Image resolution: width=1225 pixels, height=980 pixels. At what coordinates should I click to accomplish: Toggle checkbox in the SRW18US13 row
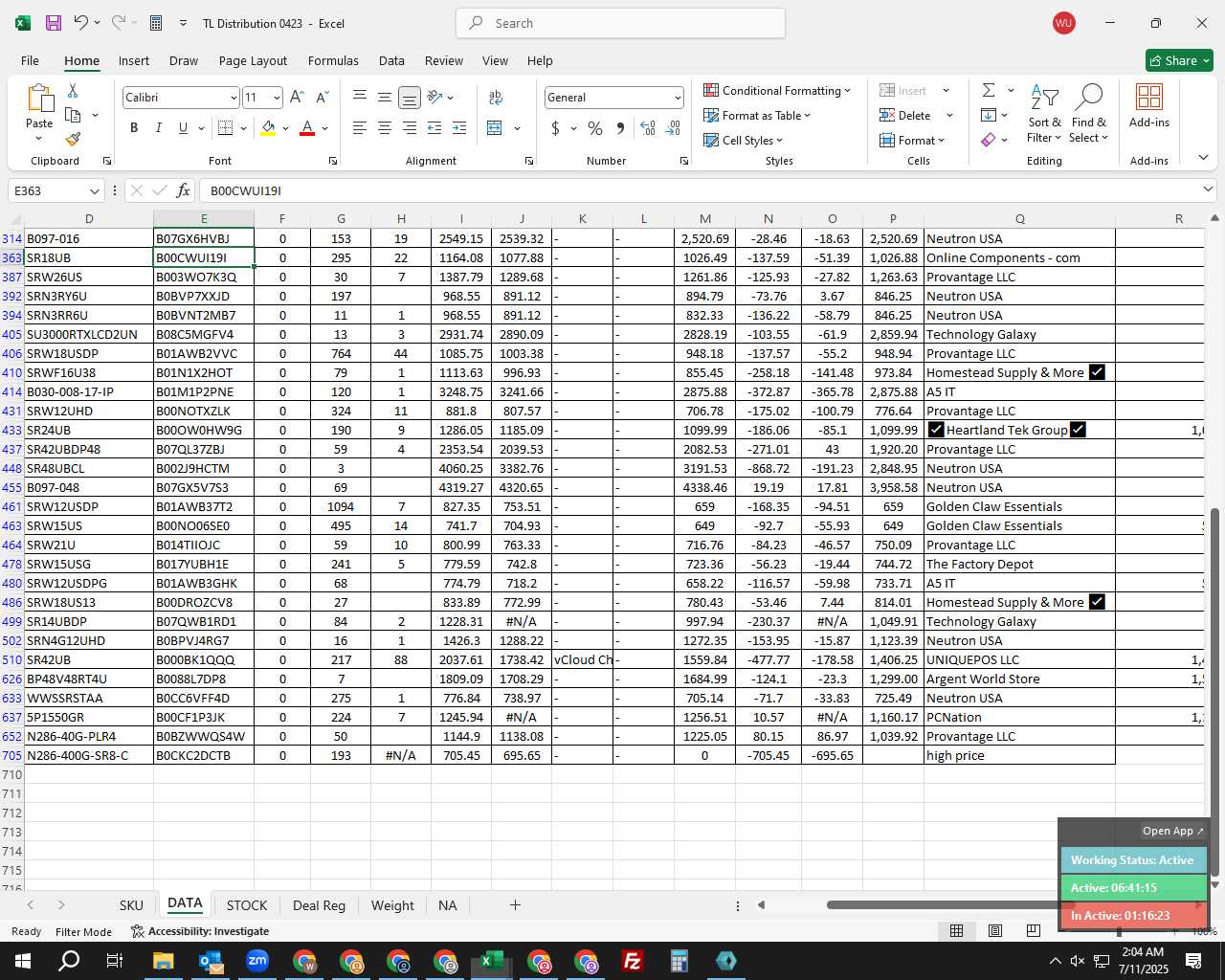pyautogui.click(x=1097, y=602)
